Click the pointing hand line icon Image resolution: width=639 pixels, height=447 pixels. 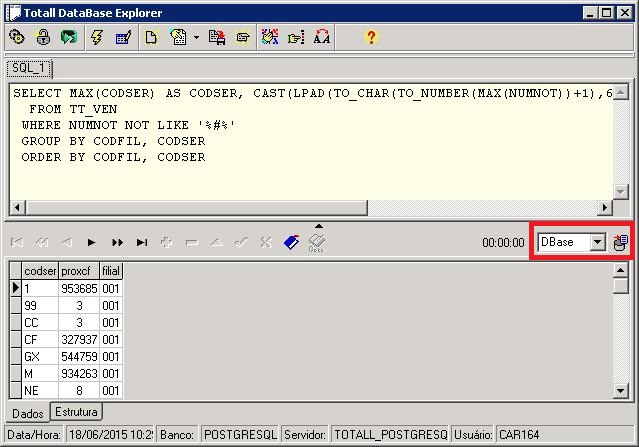tap(296, 37)
